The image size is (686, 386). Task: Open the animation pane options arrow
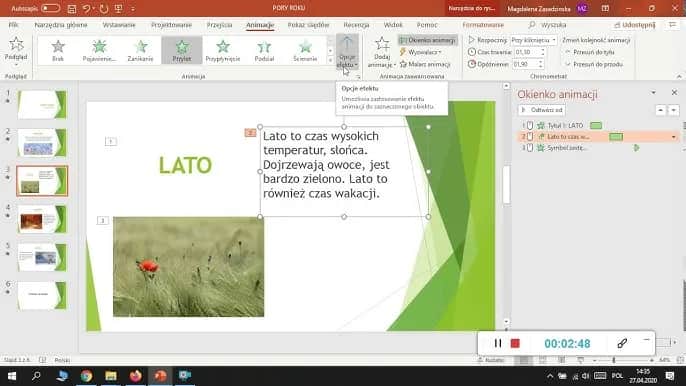[x=653, y=92]
